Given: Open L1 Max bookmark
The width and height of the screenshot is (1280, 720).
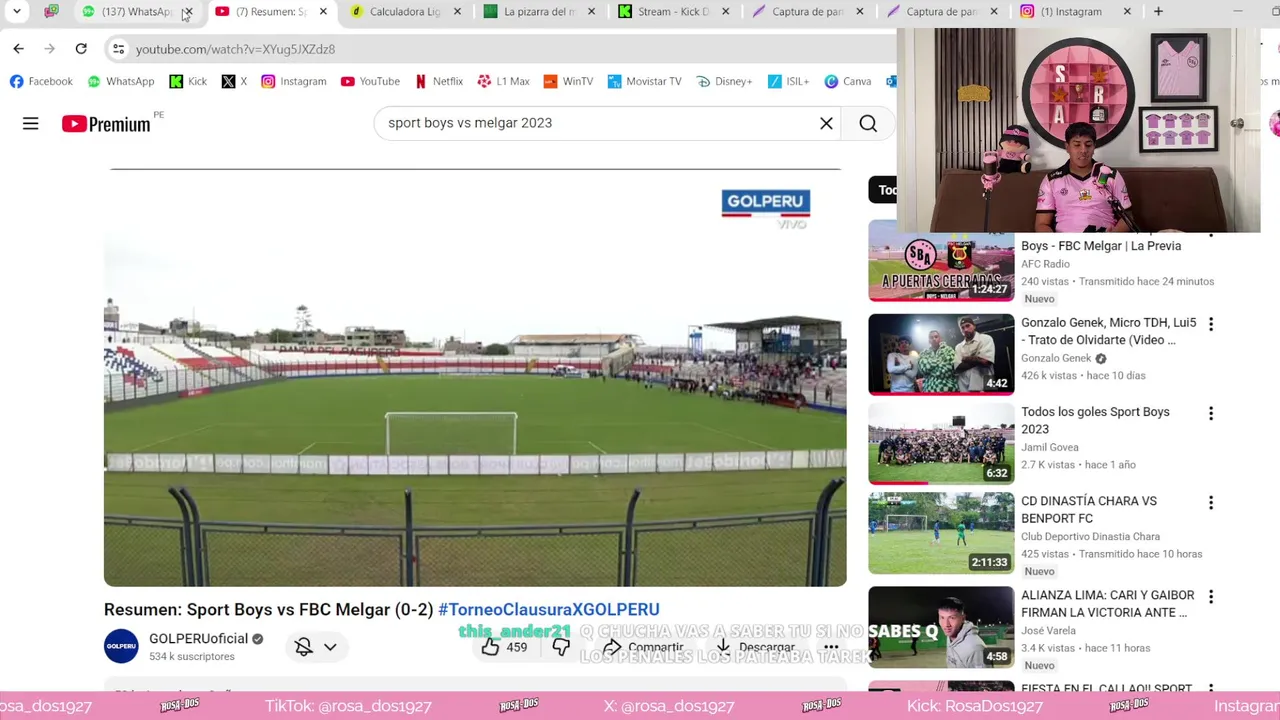Looking at the screenshot, I should click(503, 81).
